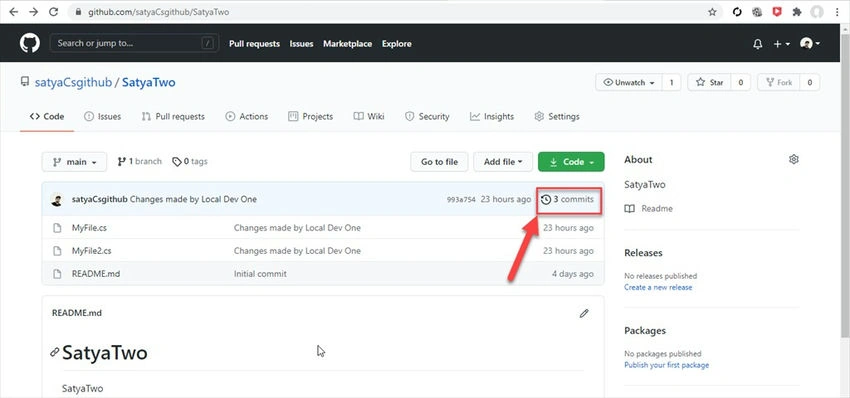Open the Unwatch dropdown

point(629,82)
